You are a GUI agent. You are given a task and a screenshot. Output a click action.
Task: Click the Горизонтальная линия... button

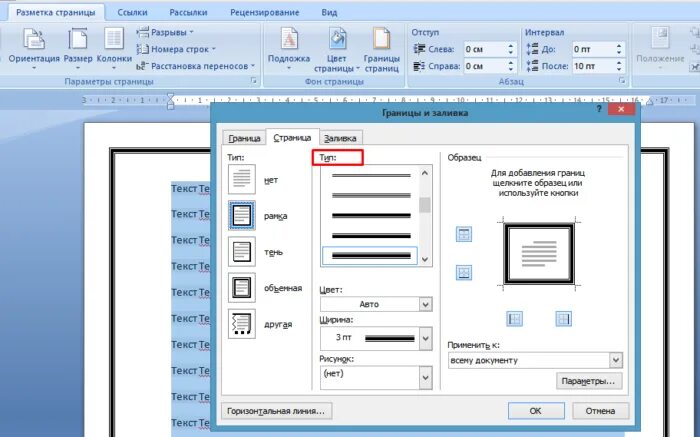coord(276,411)
